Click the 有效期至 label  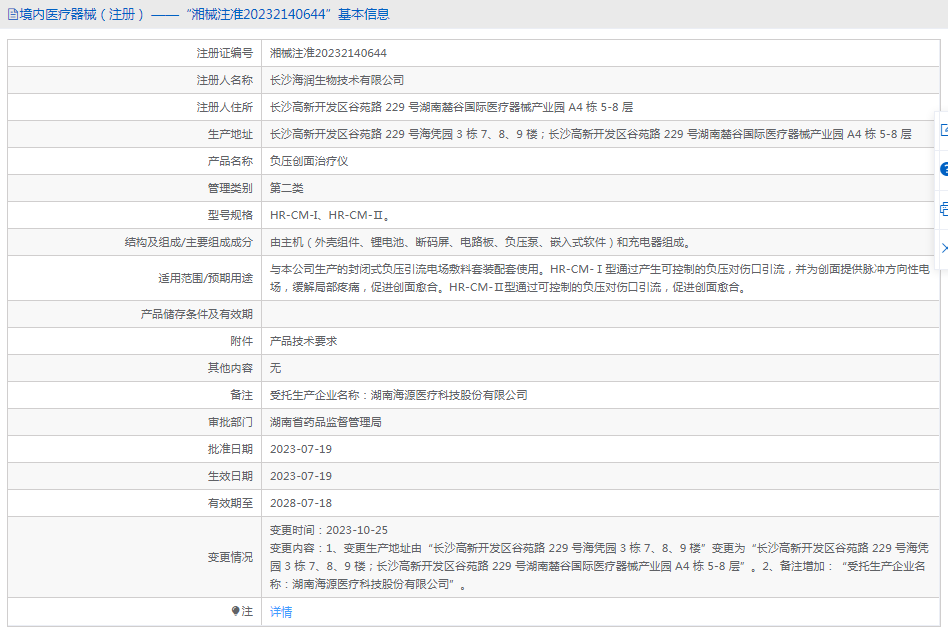tap(230, 503)
